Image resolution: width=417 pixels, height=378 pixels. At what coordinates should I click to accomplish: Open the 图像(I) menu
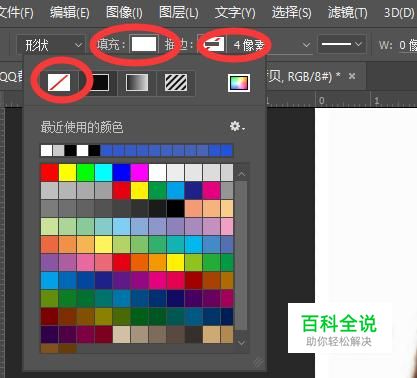[124, 13]
